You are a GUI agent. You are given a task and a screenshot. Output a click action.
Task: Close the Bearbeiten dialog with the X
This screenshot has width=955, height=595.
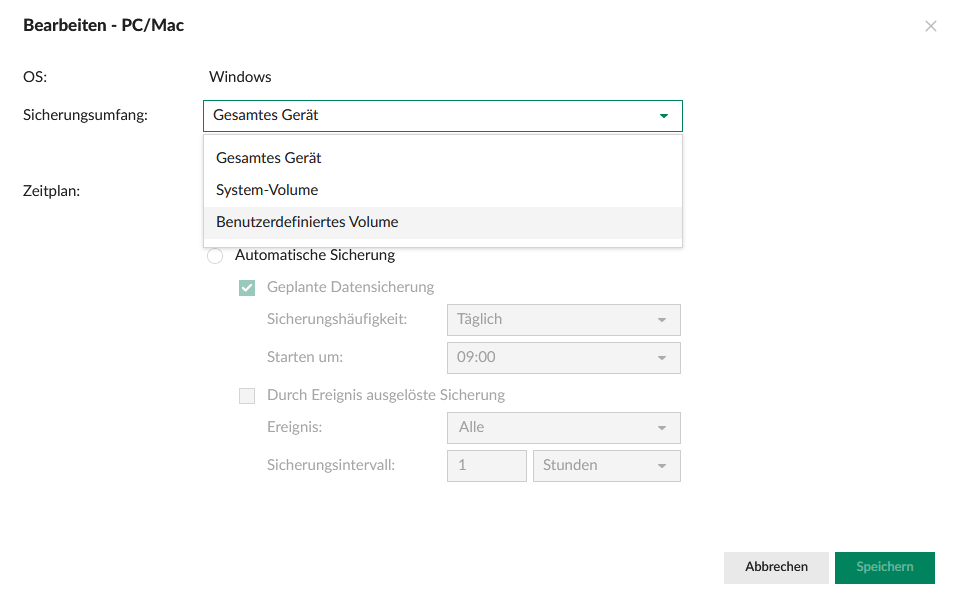(930, 26)
